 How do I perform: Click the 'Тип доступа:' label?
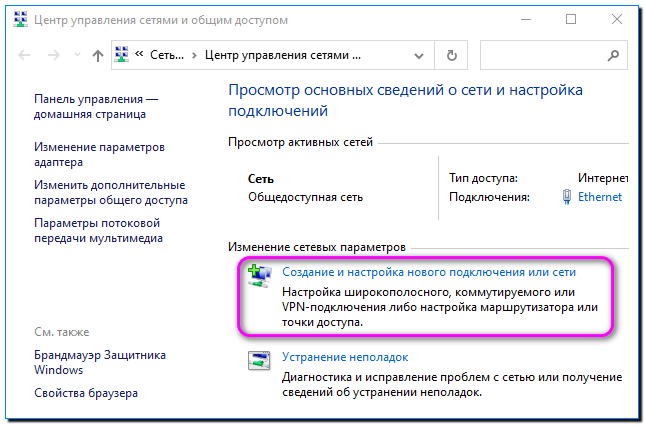[483, 178]
